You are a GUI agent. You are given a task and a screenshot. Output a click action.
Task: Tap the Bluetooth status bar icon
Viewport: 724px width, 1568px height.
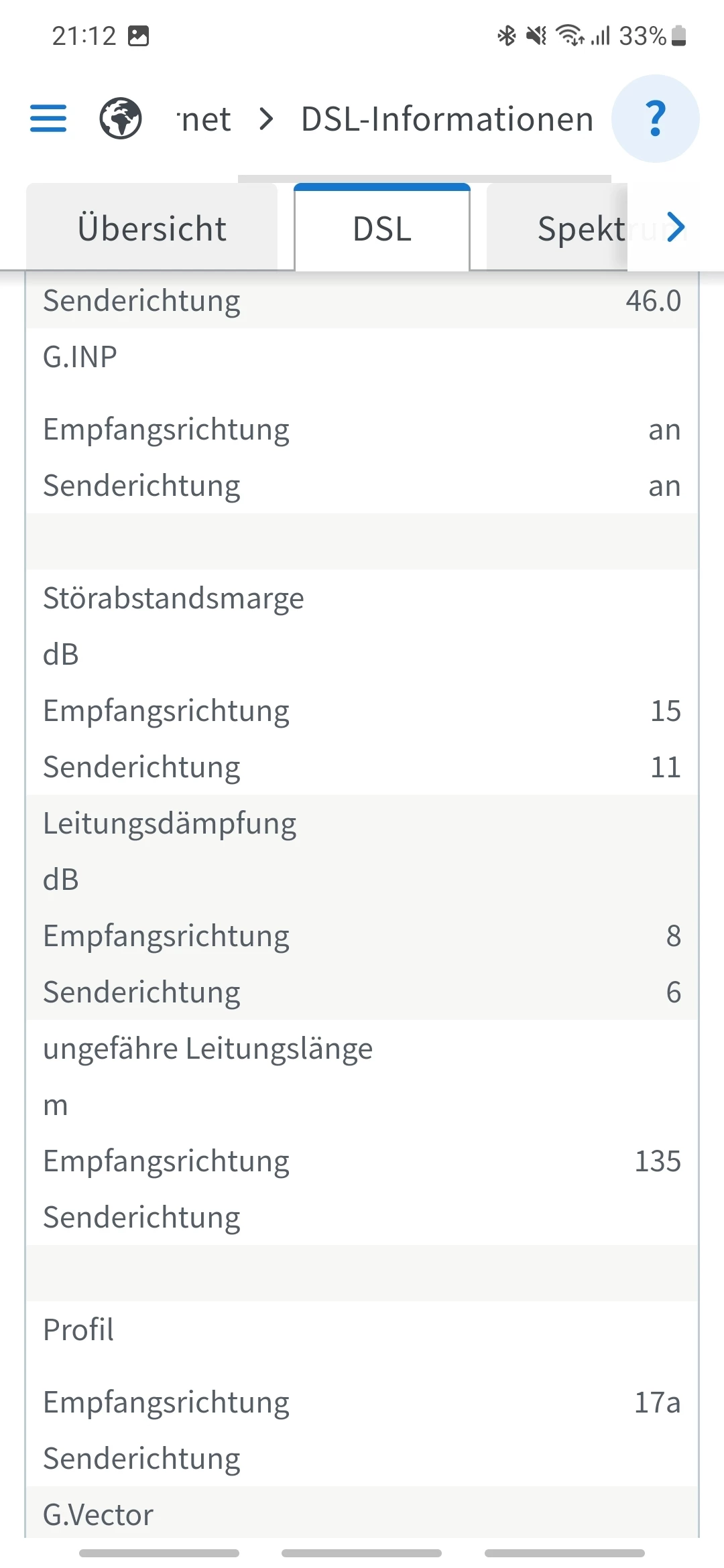tap(507, 36)
